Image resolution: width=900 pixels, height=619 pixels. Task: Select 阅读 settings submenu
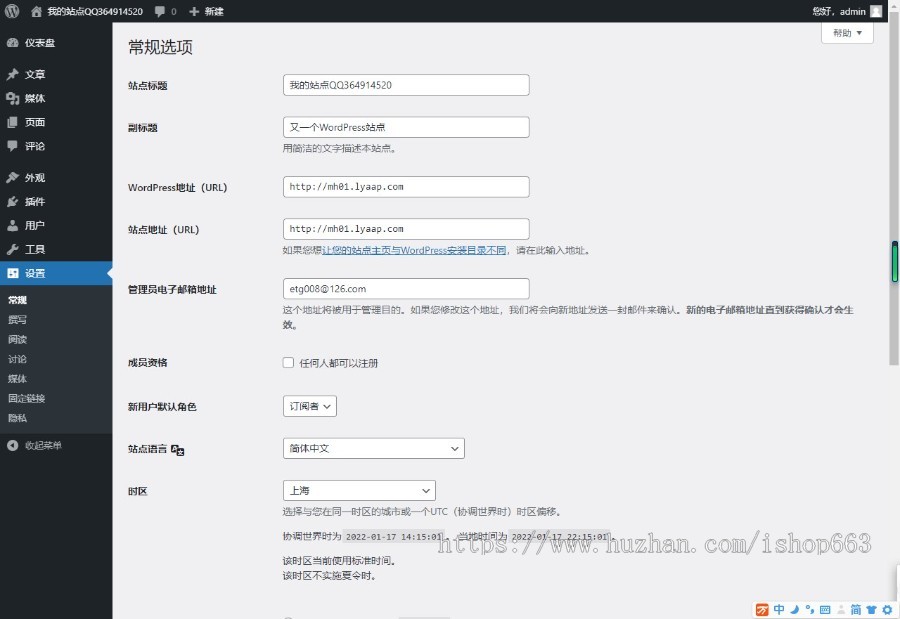pyautogui.click(x=17, y=339)
